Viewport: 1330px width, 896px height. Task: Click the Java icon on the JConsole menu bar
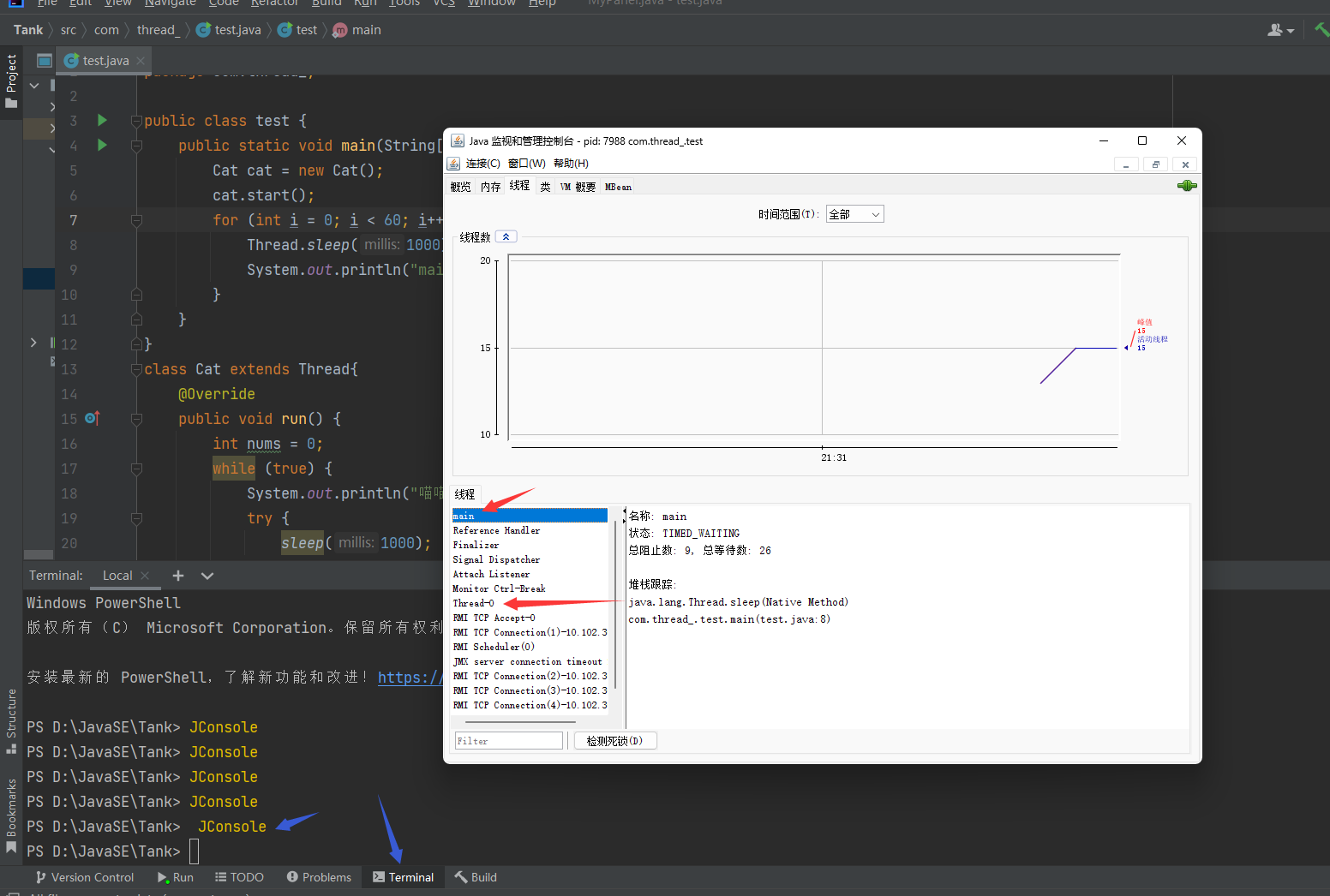coord(453,163)
